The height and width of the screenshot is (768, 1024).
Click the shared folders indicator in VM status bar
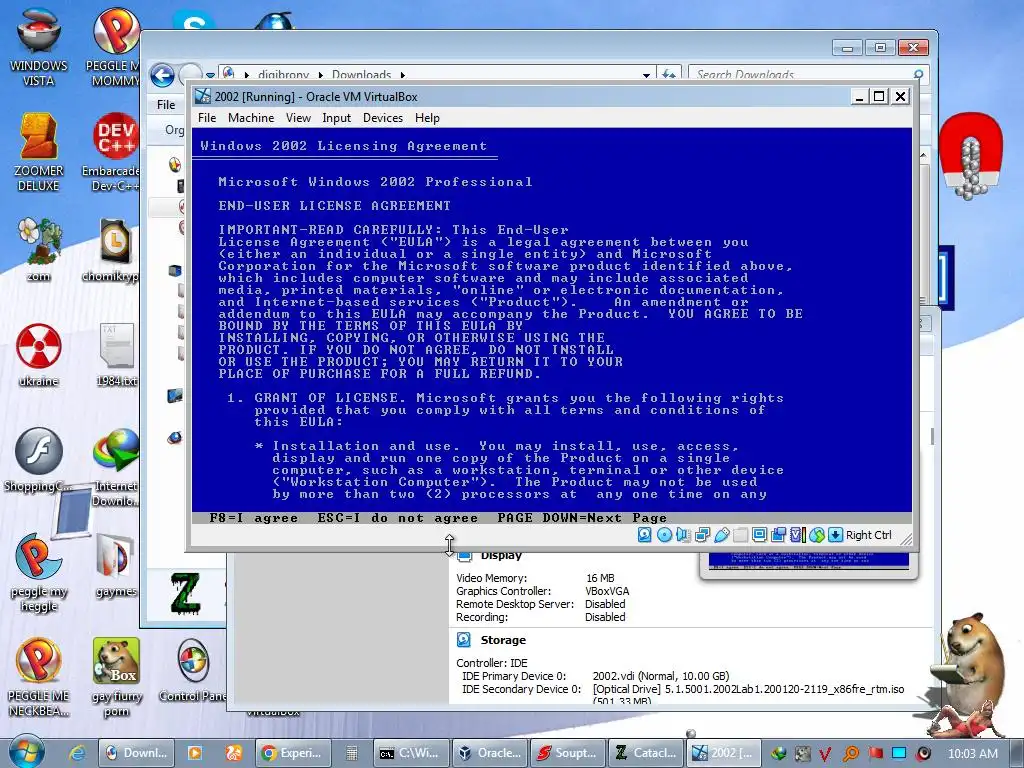tap(740, 535)
